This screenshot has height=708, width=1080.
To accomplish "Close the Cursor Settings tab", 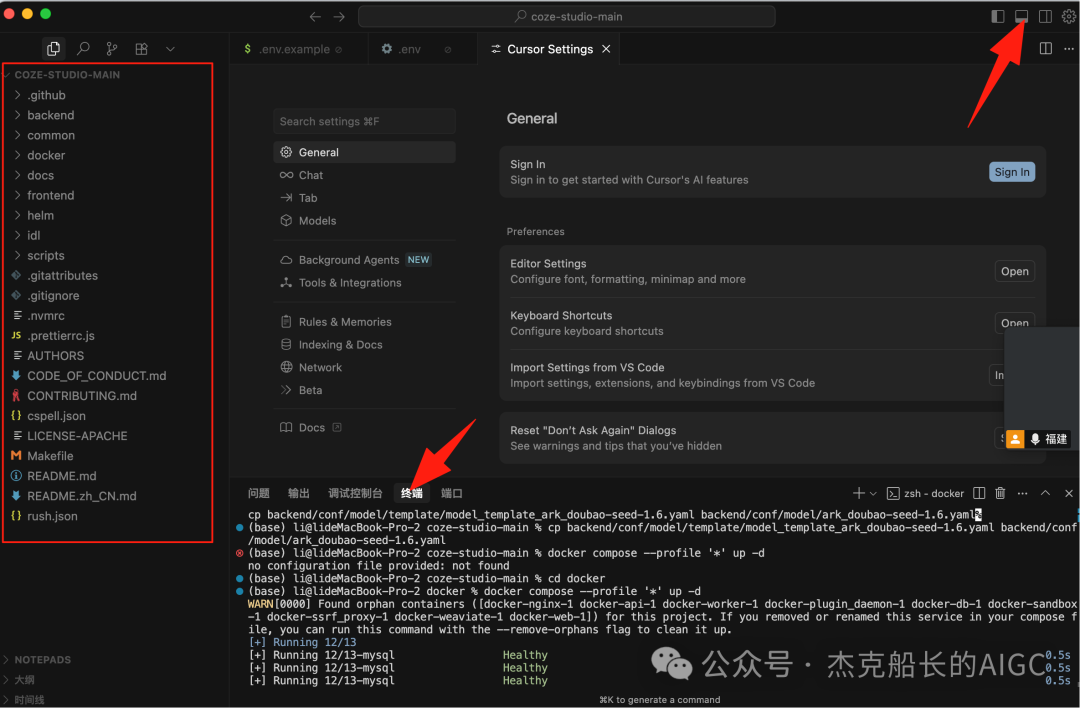I will click(606, 49).
